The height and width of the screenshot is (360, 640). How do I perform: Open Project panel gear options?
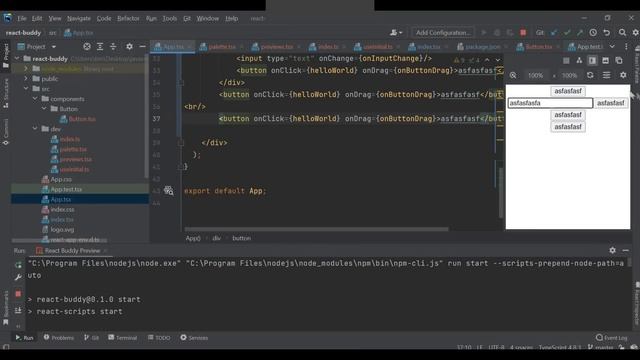pyautogui.click(x=129, y=47)
